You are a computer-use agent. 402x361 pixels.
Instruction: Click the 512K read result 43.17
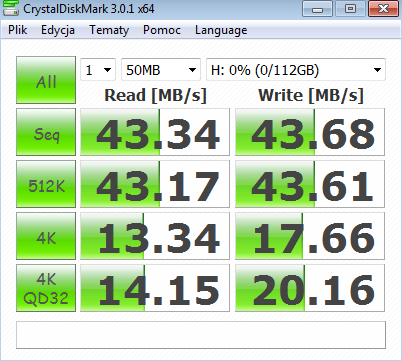click(155, 184)
